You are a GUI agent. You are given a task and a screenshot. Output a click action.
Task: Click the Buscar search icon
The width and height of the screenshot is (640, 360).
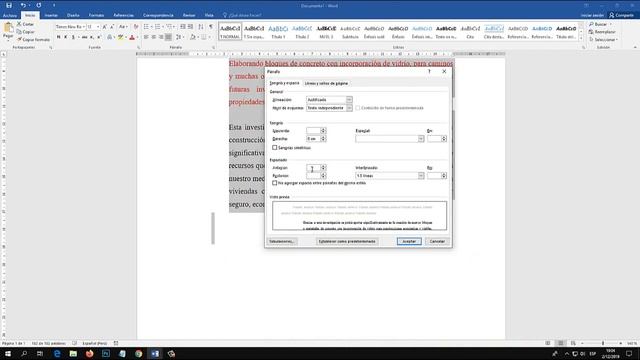point(591,24)
